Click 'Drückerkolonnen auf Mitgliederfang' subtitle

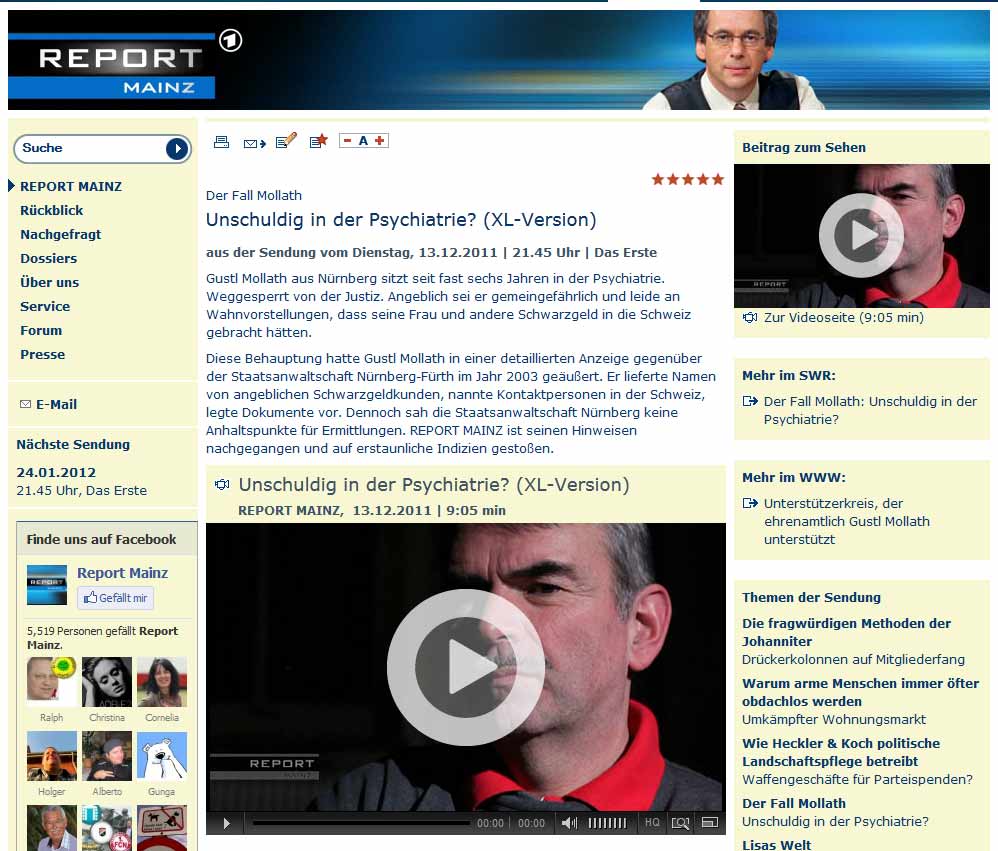[x=854, y=659]
